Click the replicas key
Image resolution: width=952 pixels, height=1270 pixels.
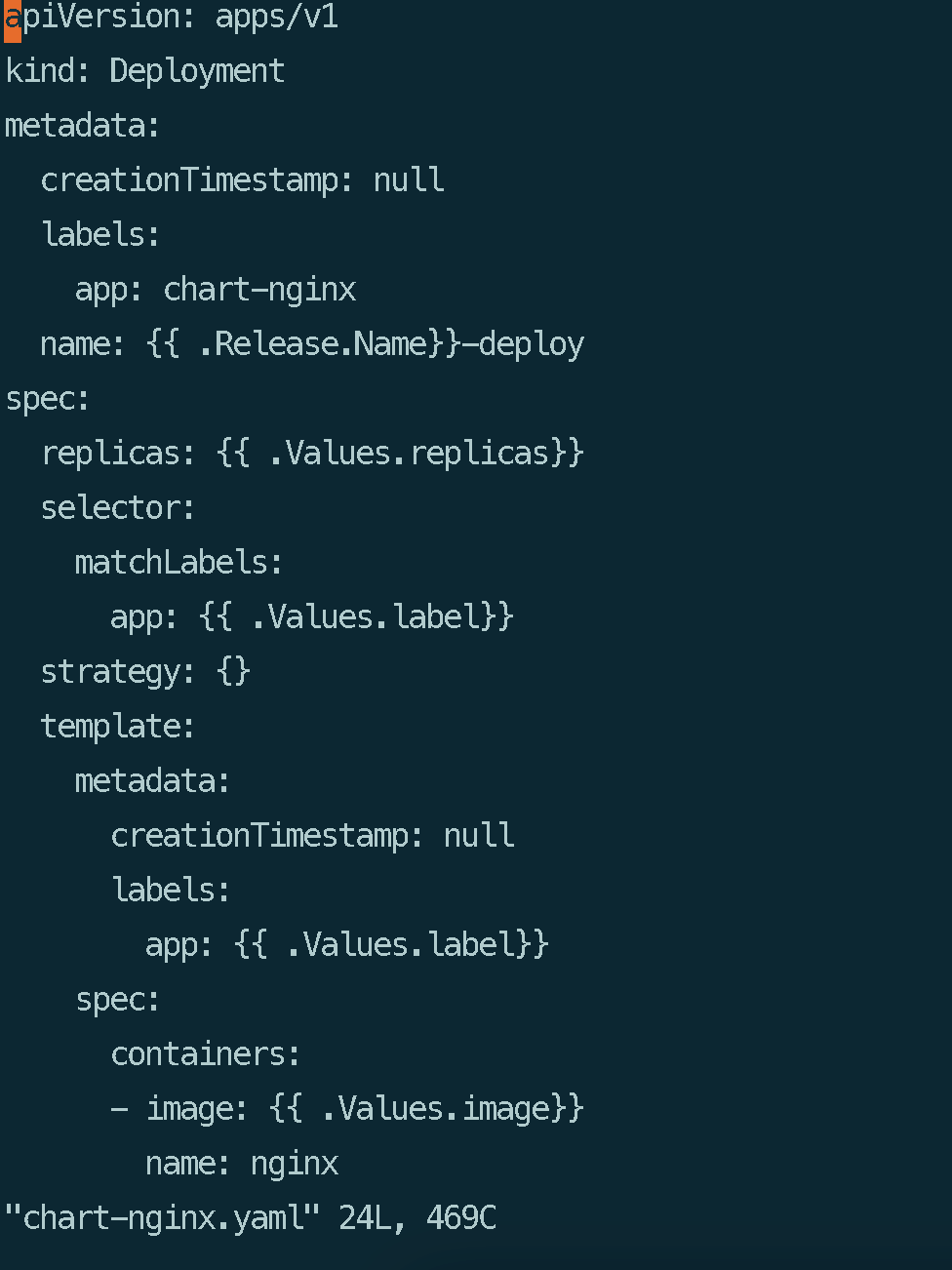[110, 454]
